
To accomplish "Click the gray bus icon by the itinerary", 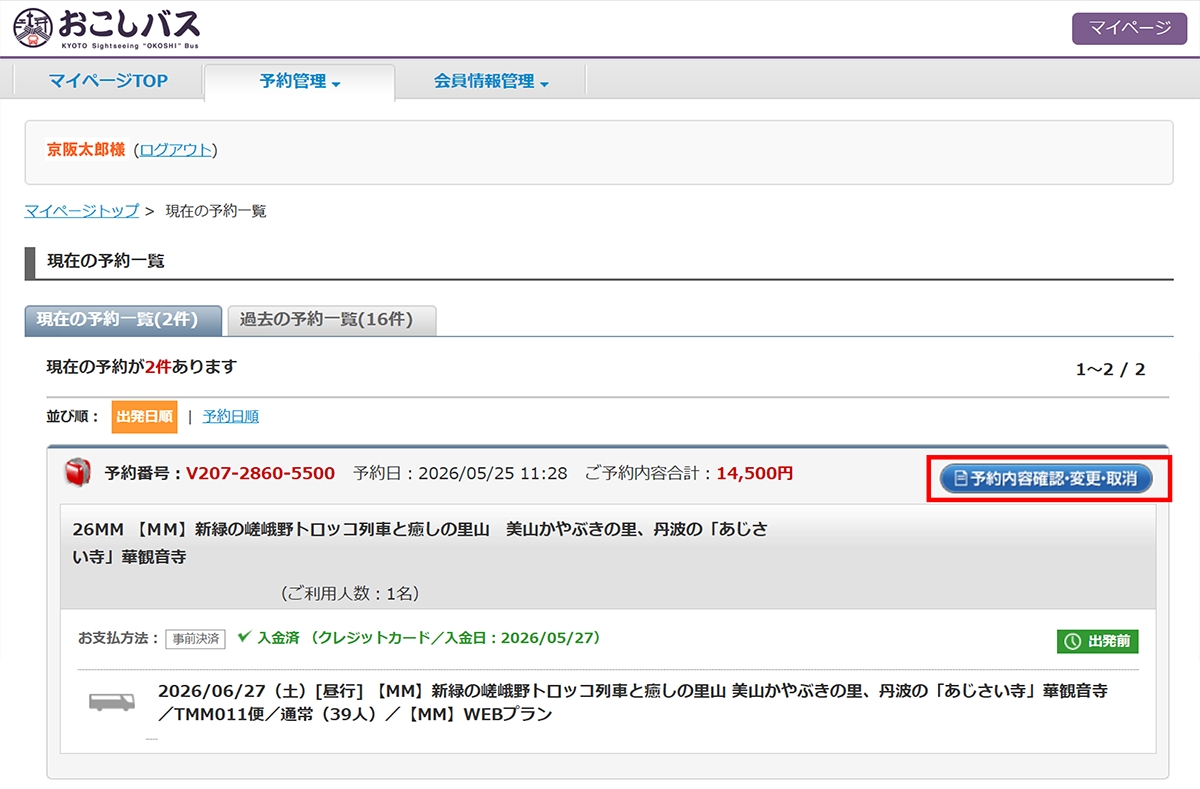I will [112, 702].
